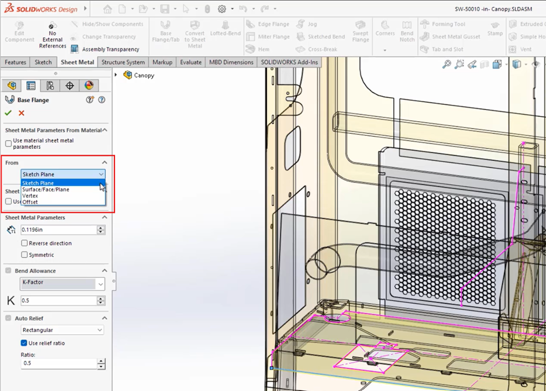The width and height of the screenshot is (546, 391).
Task: Cancel Base Flange with red X
Action: (22, 113)
